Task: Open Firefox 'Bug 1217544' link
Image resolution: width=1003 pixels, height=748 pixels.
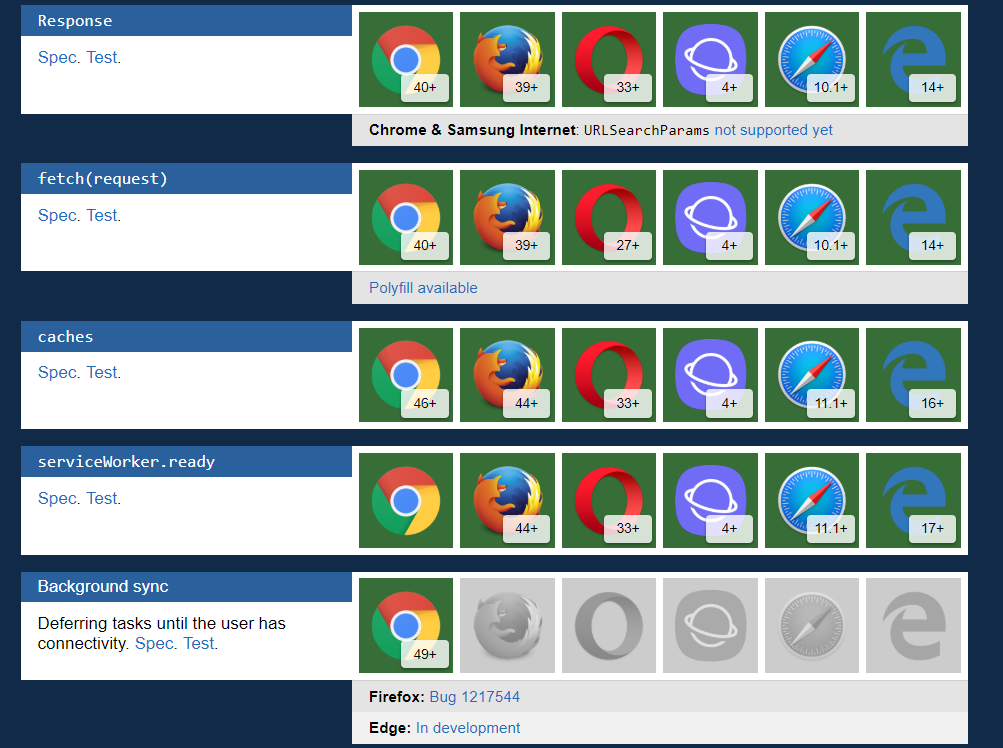Action: [x=475, y=697]
